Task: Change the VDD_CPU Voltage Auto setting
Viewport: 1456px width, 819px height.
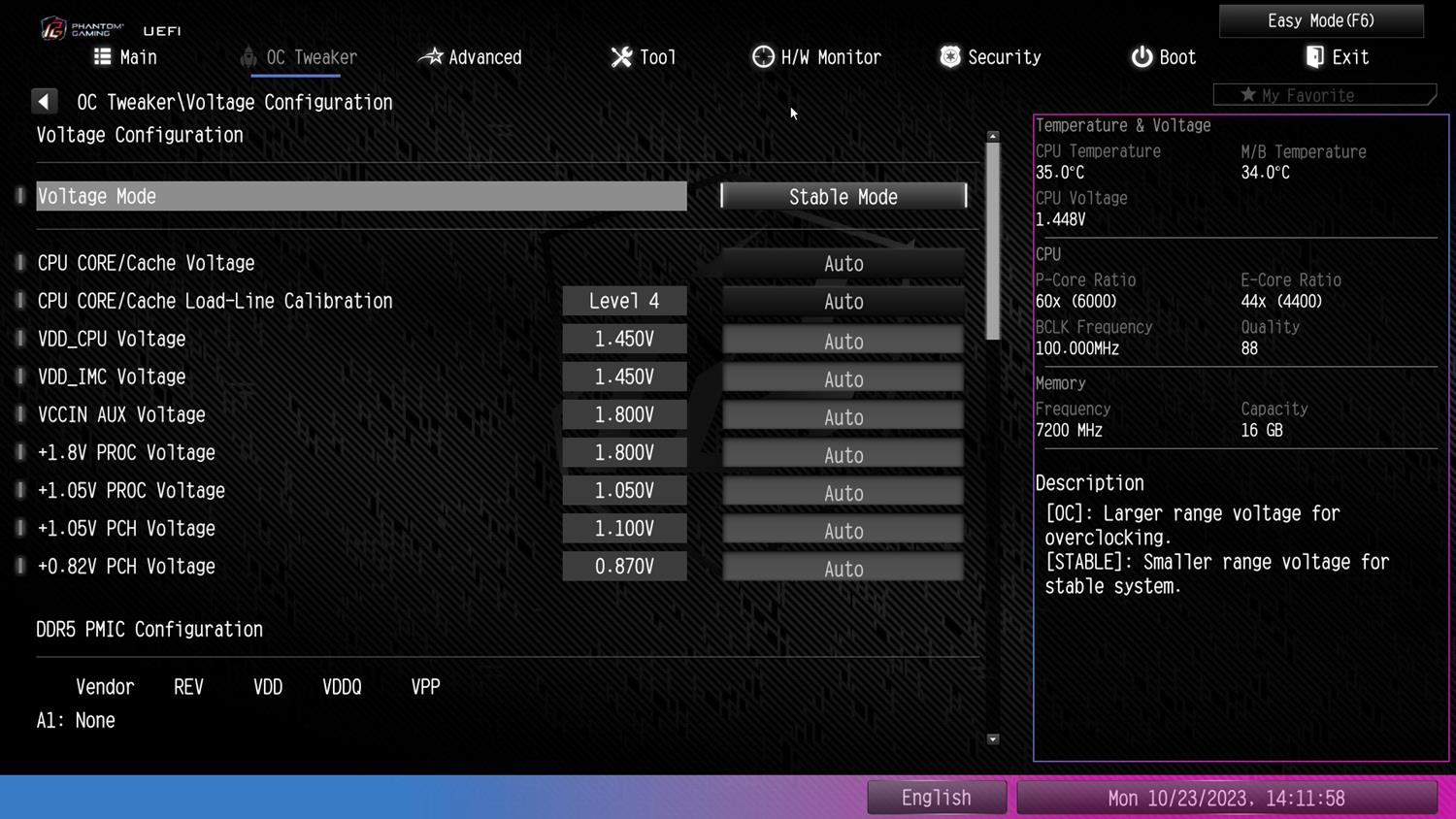Action: [x=843, y=341]
